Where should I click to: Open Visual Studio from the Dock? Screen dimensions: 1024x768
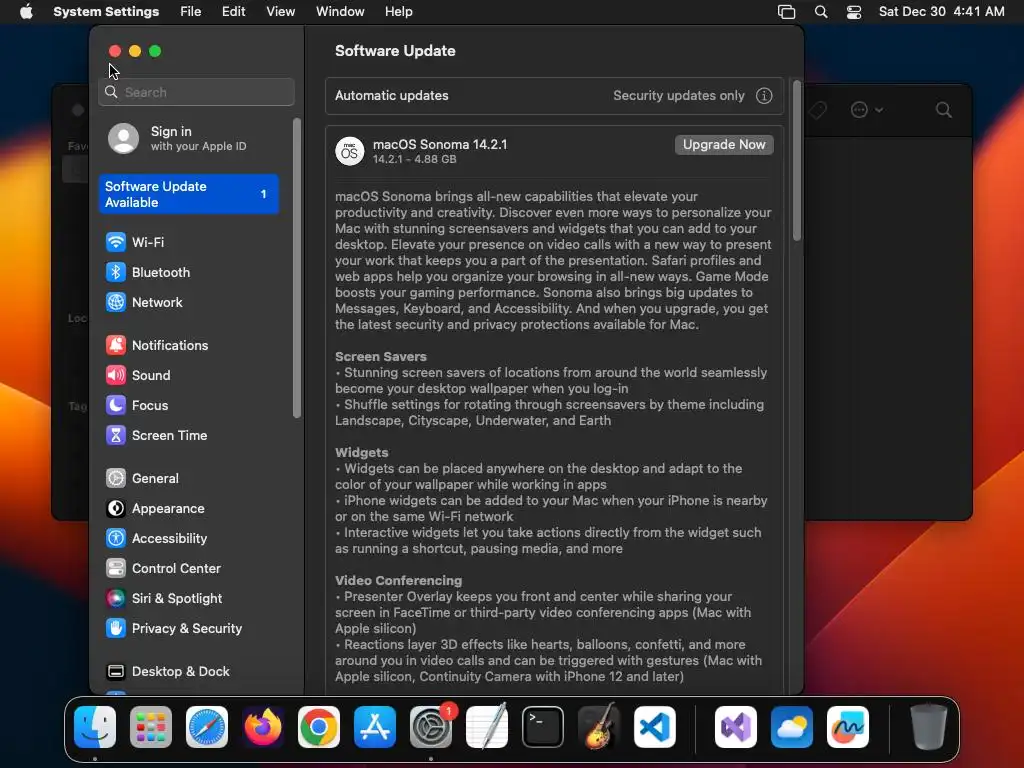pyautogui.click(x=736, y=727)
